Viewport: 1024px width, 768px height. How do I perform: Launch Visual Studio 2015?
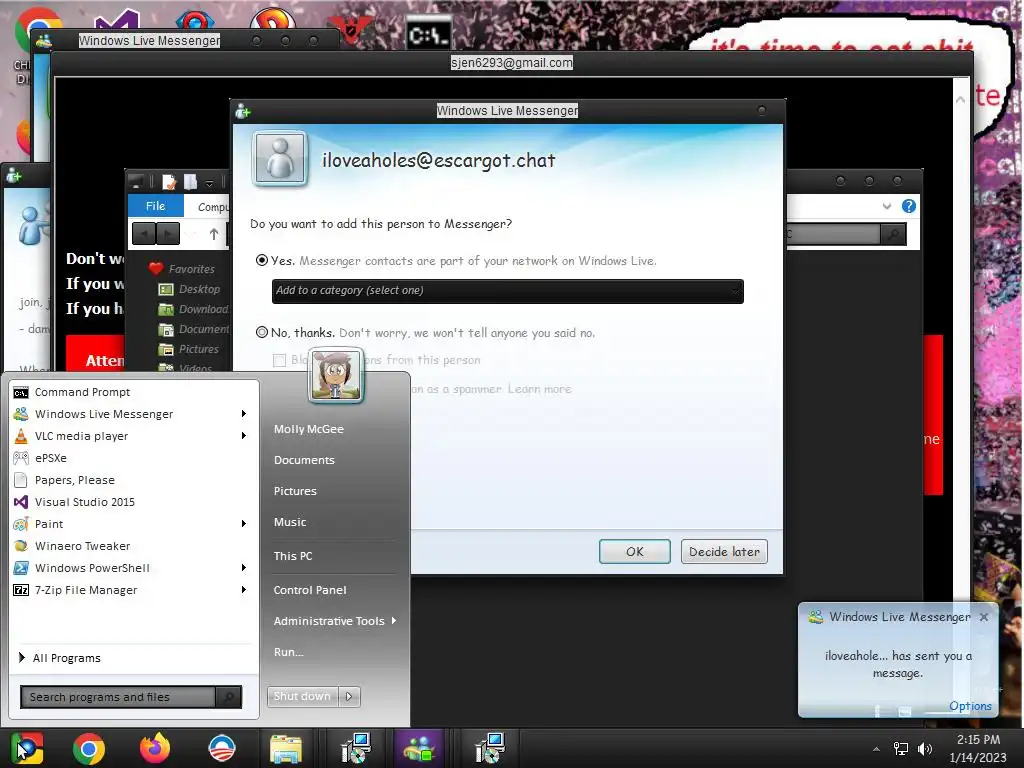point(84,502)
